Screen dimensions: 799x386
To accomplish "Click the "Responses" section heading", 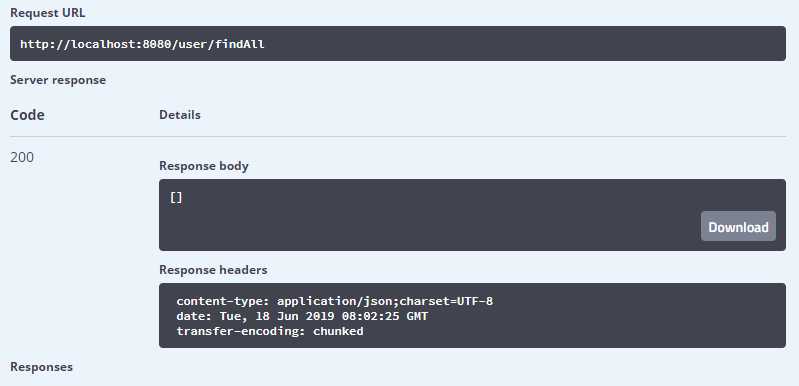I will pos(41,367).
